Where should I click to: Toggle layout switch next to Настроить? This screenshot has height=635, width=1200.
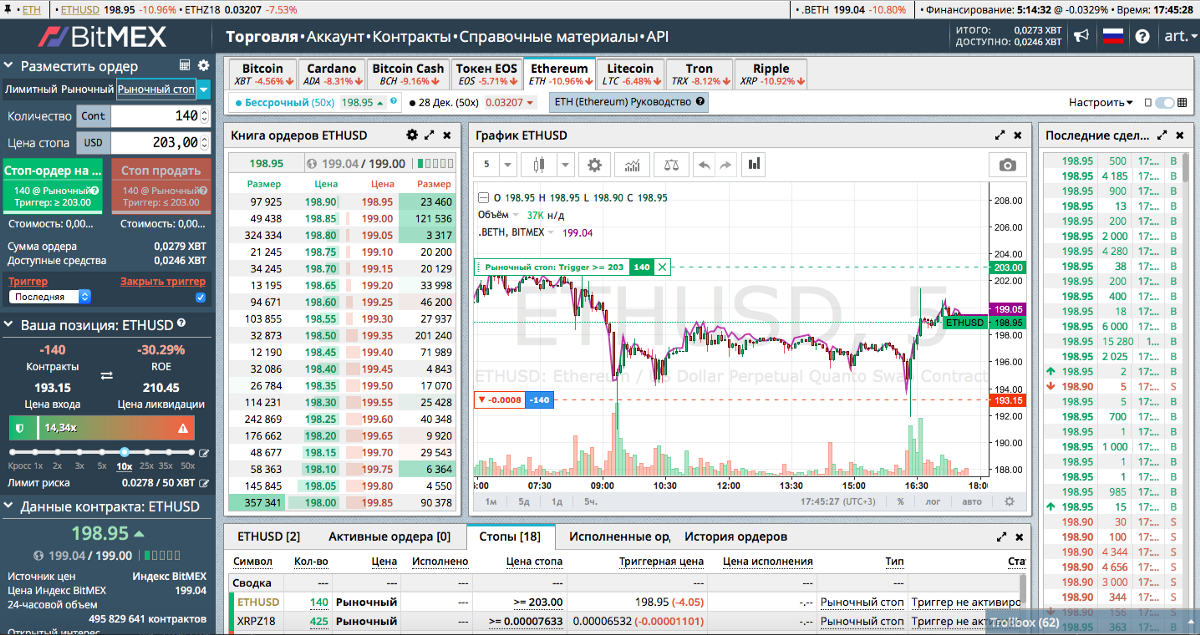(x=1164, y=102)
